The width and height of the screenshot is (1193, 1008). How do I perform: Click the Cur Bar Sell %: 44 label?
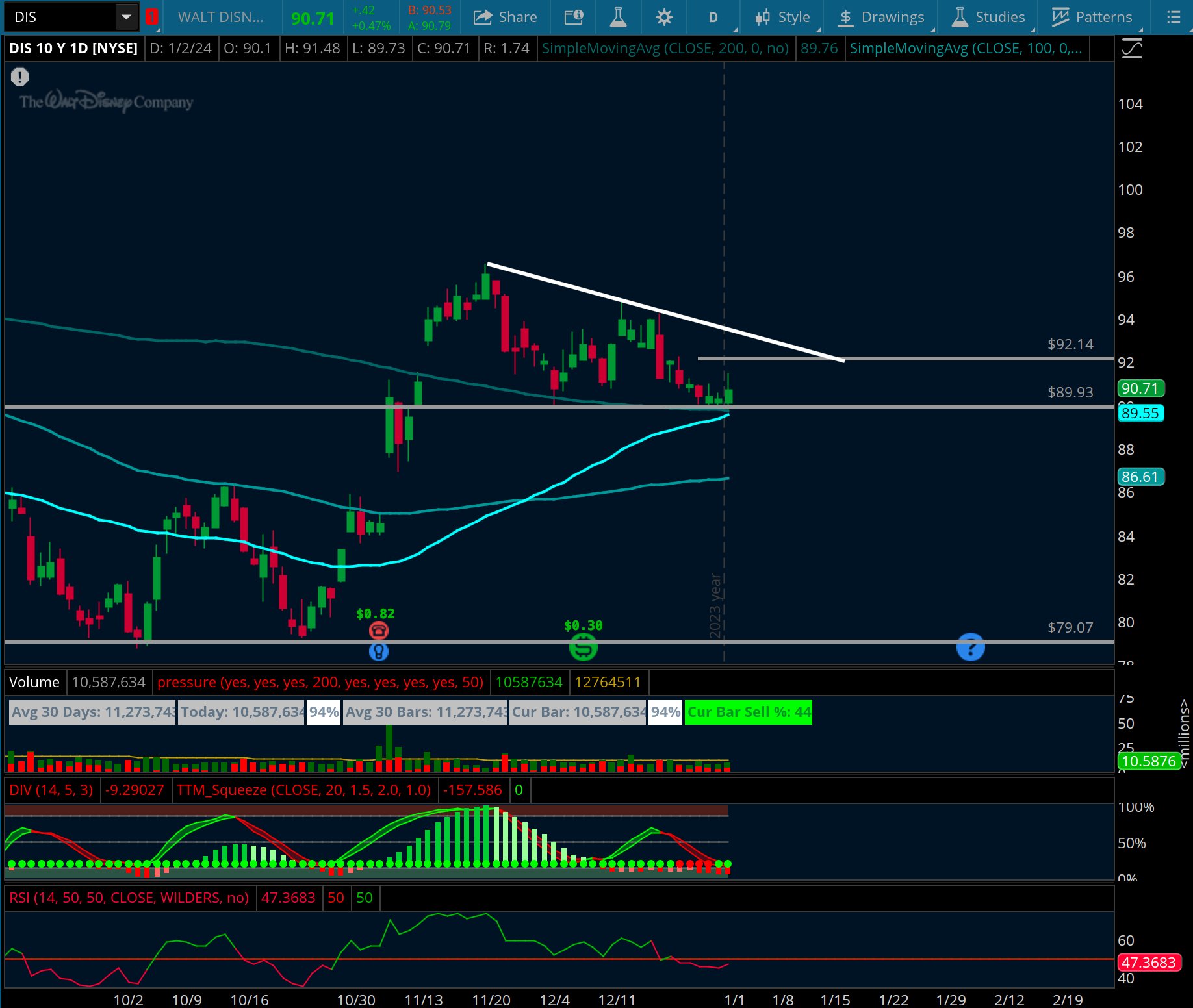(x=749, y=712)
